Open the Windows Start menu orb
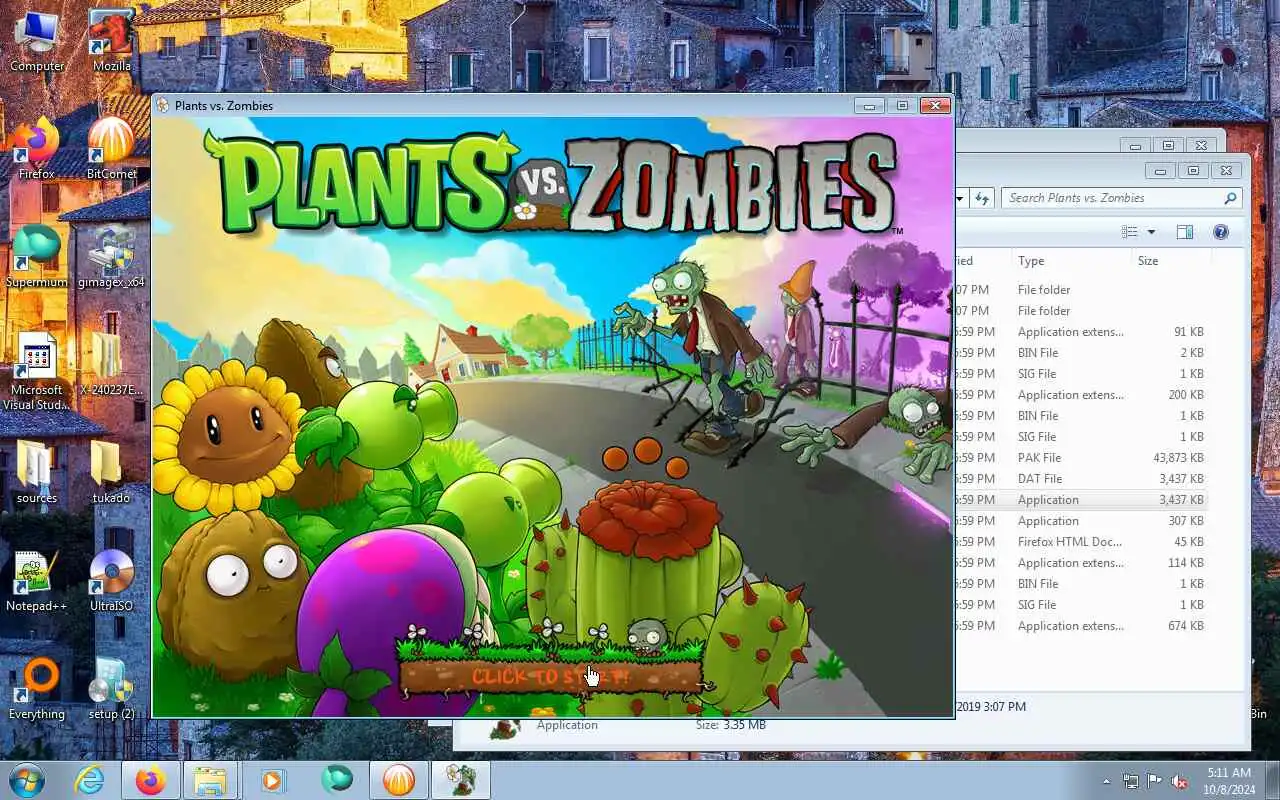Viewport: 1280px width, 800px height. coord(27,780)
